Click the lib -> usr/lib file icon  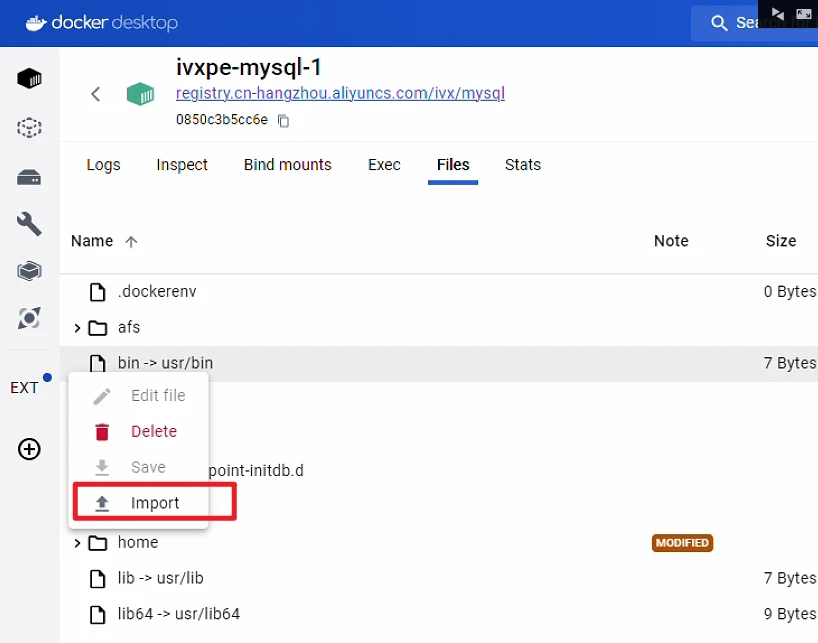98,579
